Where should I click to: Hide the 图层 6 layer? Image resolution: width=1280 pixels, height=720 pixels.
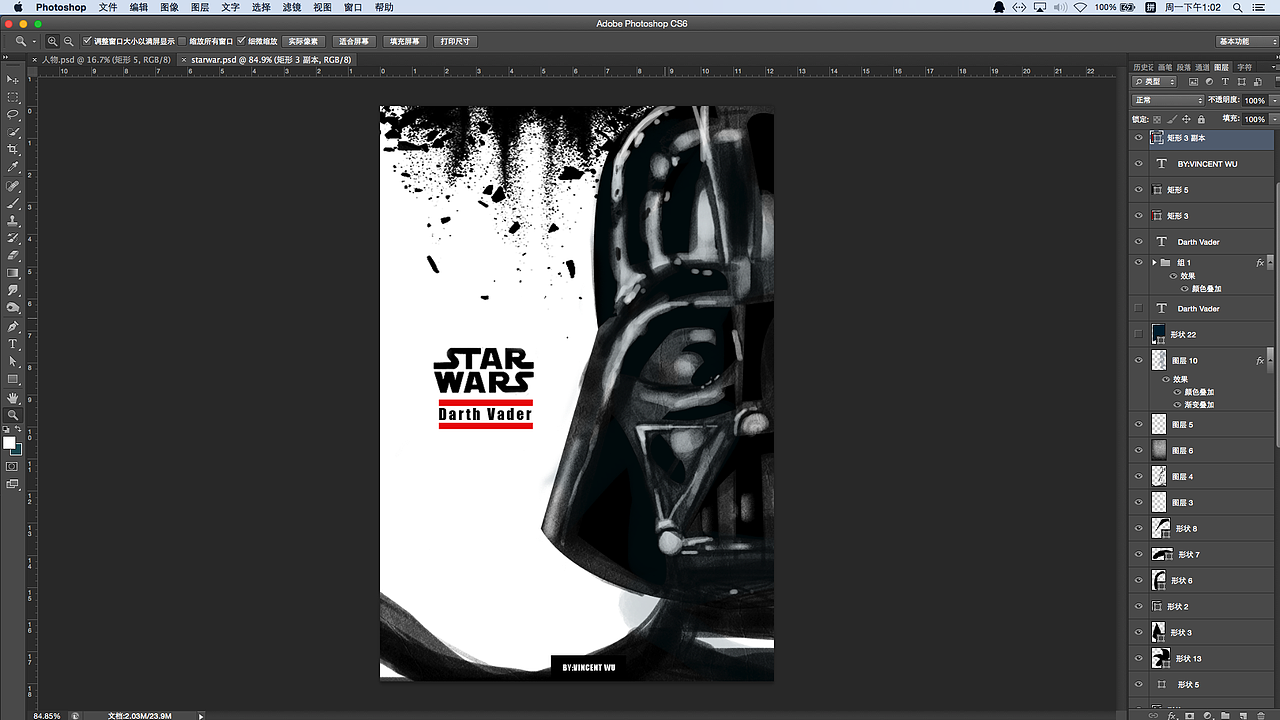(1138, 451)
